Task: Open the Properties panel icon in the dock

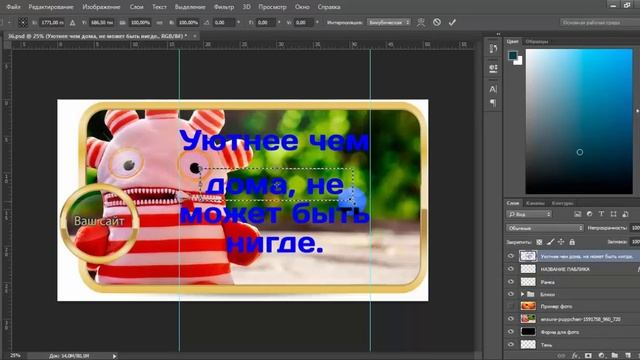Action: tap(493, 68)
